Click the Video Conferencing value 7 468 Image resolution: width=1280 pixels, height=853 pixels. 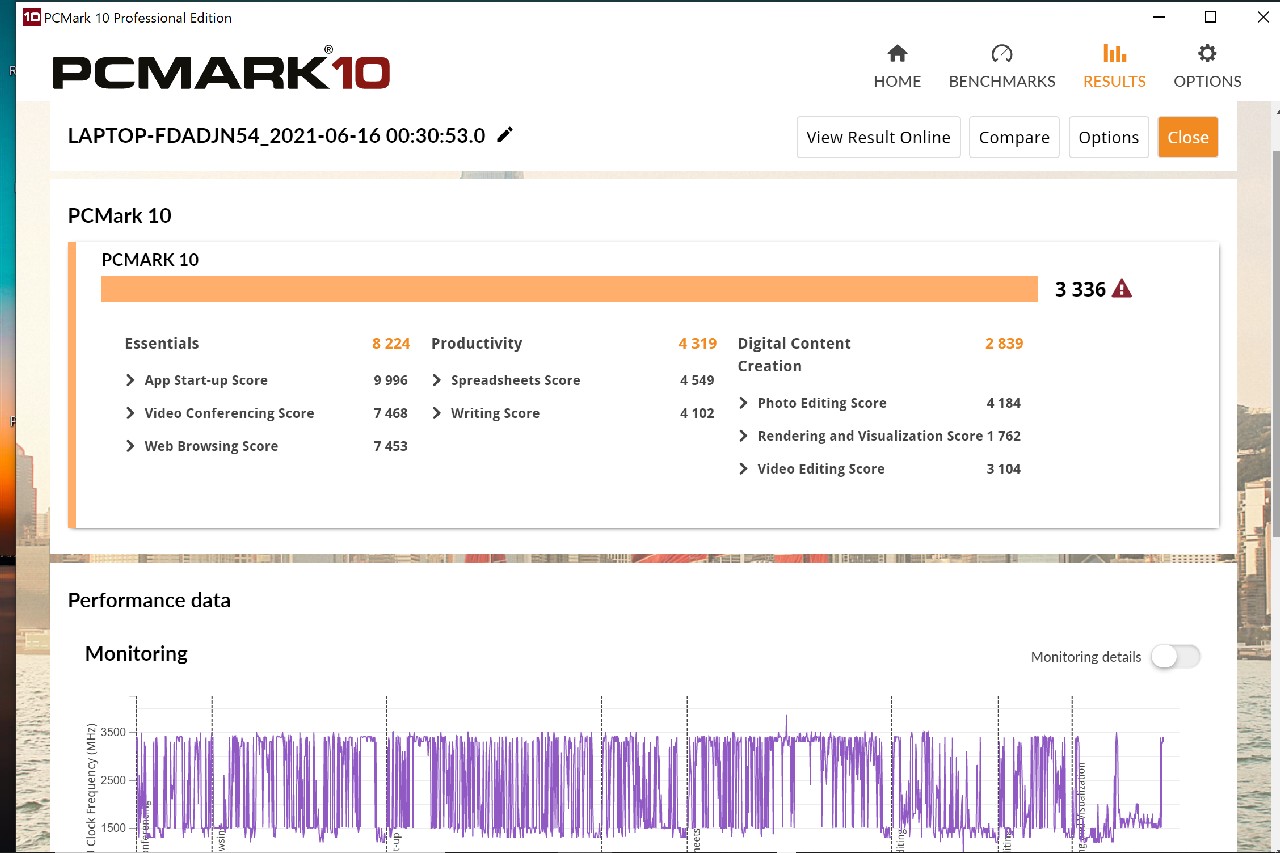[390, 413]
